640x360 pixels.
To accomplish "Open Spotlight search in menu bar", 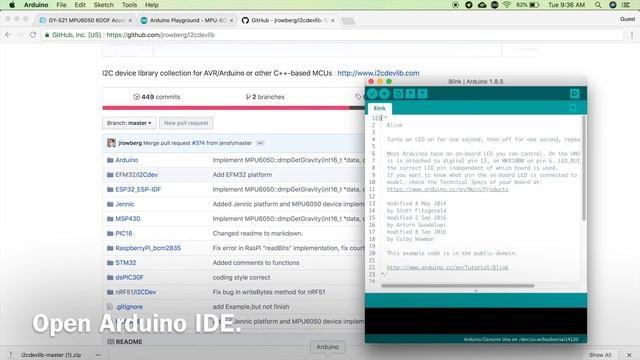I will pos(598,5).
